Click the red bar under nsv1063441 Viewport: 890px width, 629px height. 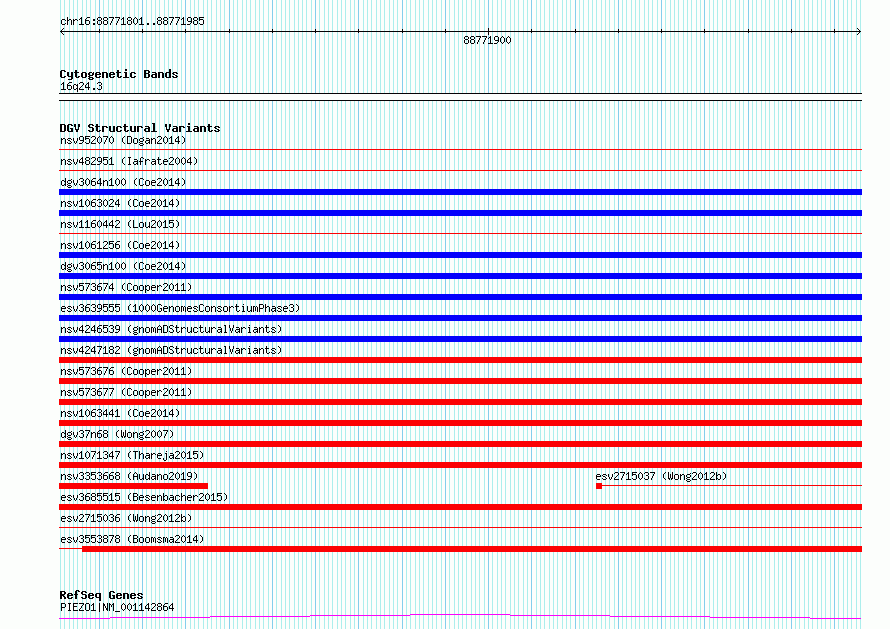[460, 423]
